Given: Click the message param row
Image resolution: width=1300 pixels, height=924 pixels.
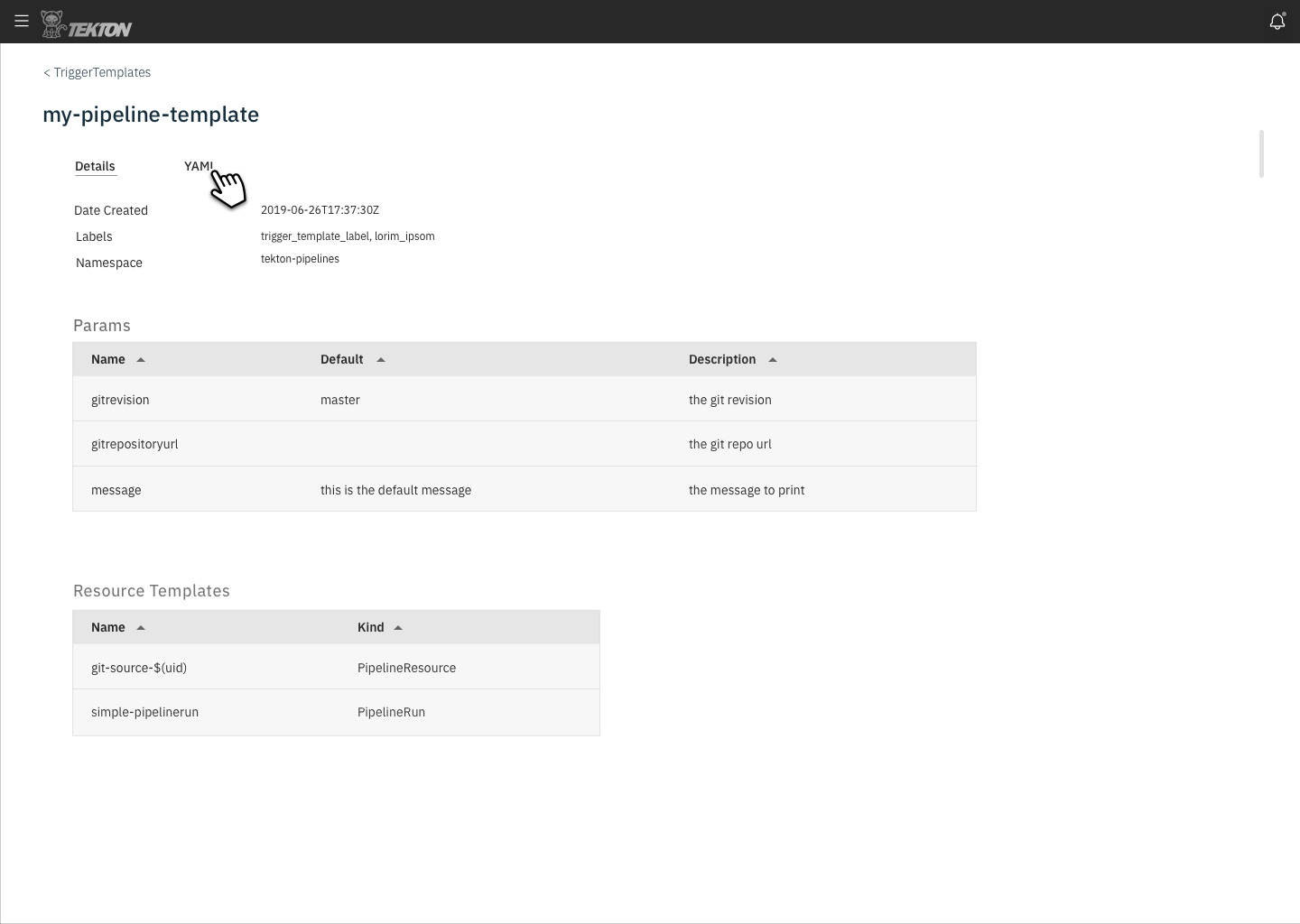Looking at the screenshot, I should tap(525, 489).
